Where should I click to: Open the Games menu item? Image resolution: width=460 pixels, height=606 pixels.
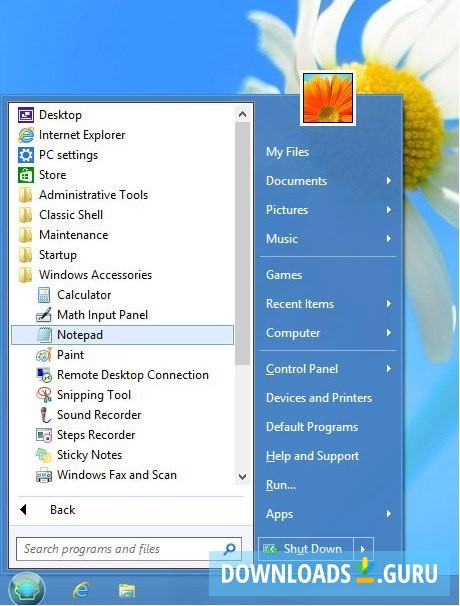point(284,275)
